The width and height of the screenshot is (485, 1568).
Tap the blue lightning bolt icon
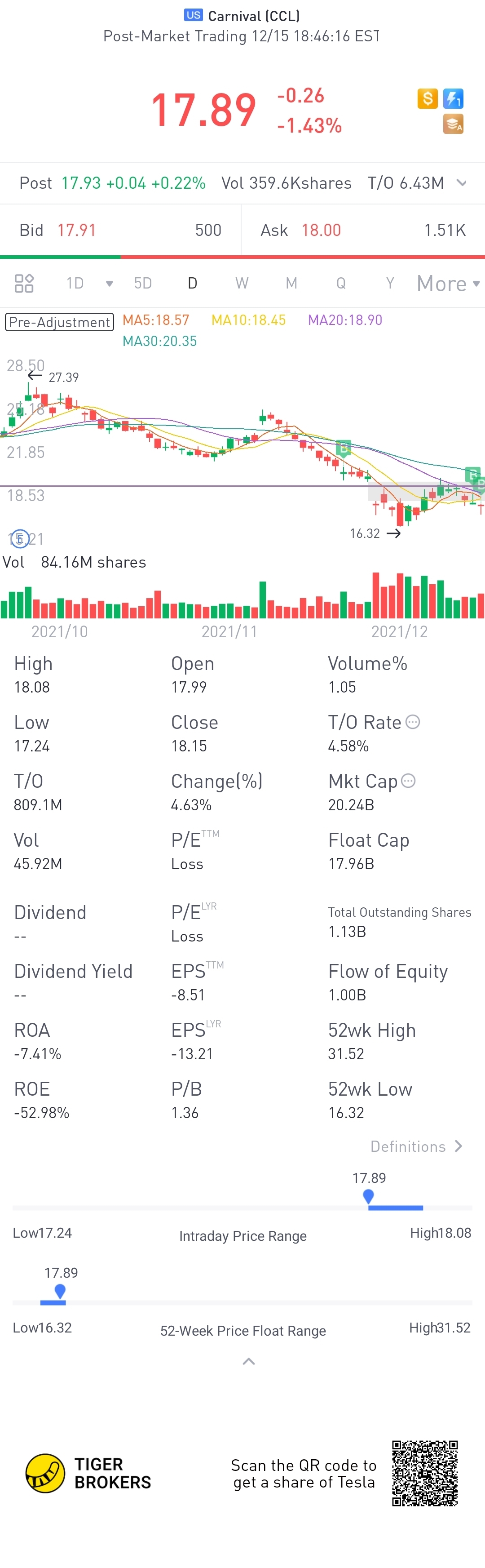(453, 98)
